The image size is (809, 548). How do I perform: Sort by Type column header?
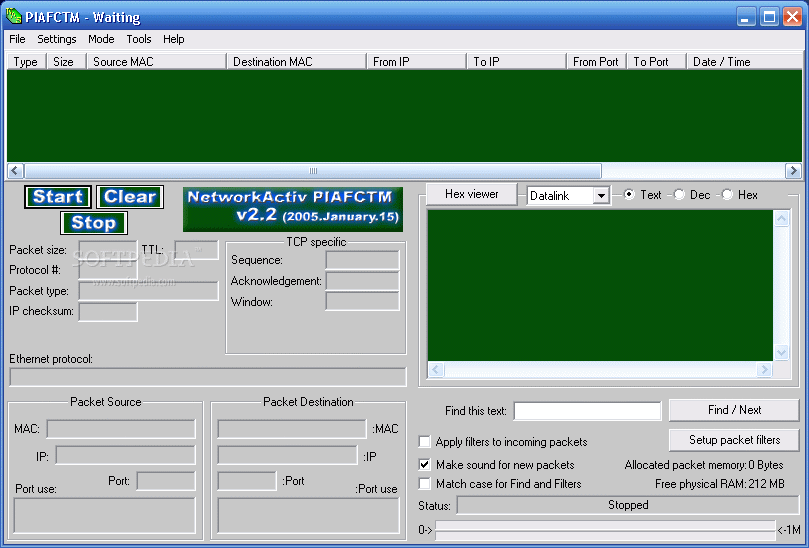(x=26, y=61)
